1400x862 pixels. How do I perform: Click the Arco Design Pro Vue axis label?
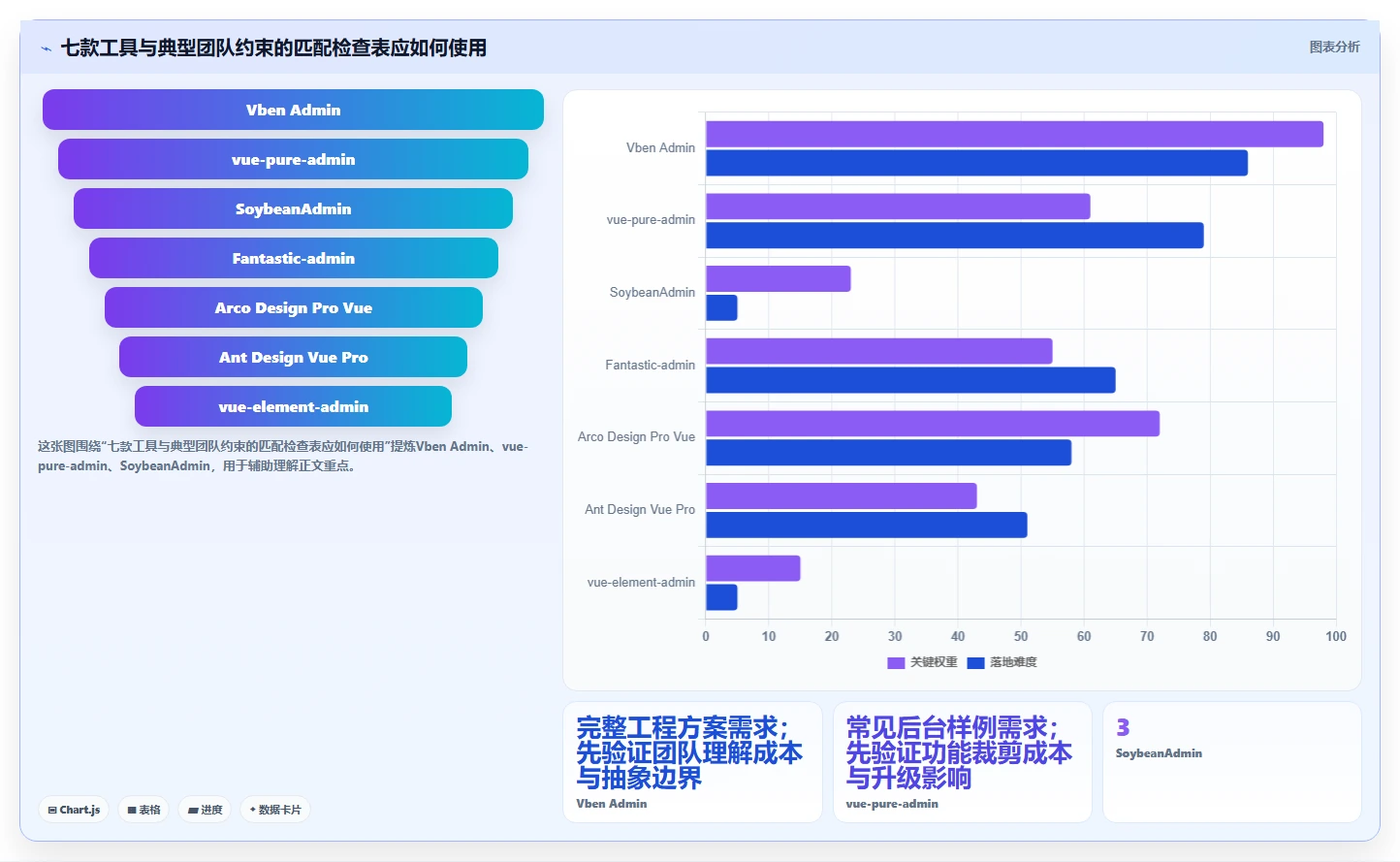tap(636, 436)
